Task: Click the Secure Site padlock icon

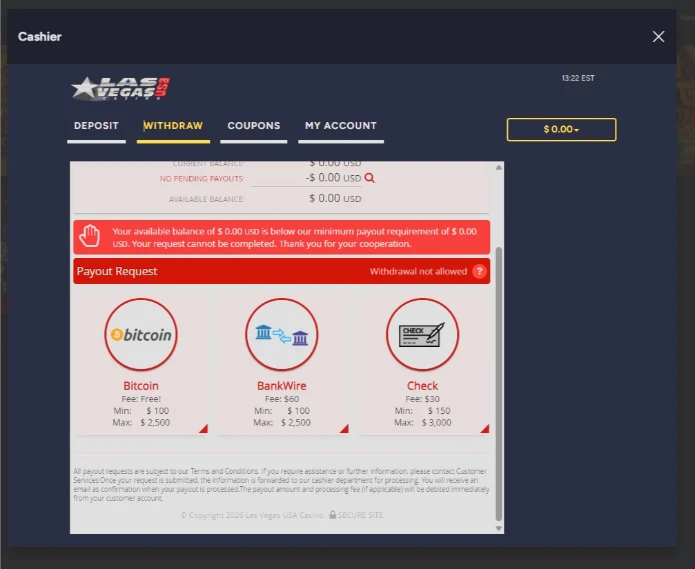Action: tap(332, 515)
